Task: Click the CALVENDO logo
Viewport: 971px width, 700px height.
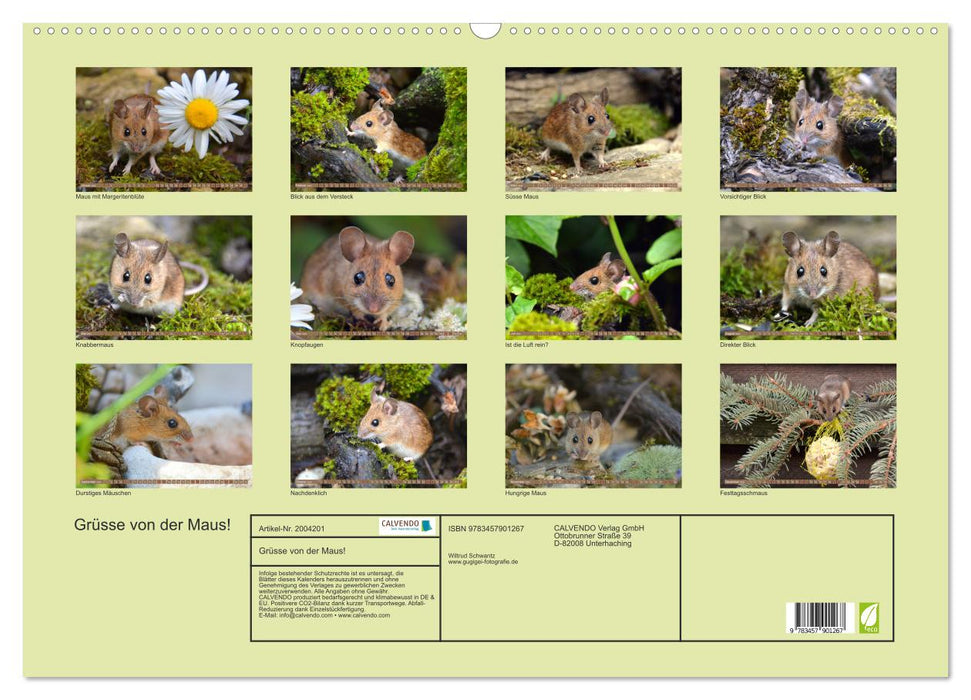Action: tap(407, 526)
